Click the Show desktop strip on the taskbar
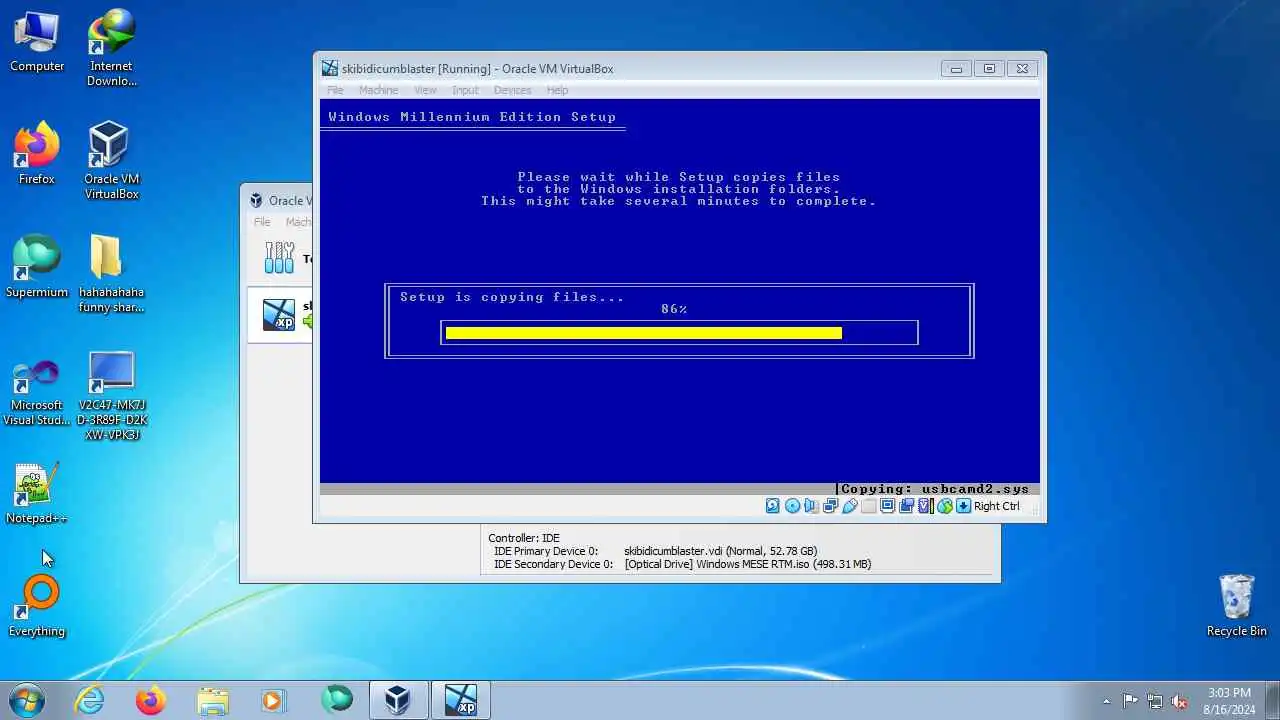The height and width of the screenshot is (720, 1280). tap(1273, 700)
